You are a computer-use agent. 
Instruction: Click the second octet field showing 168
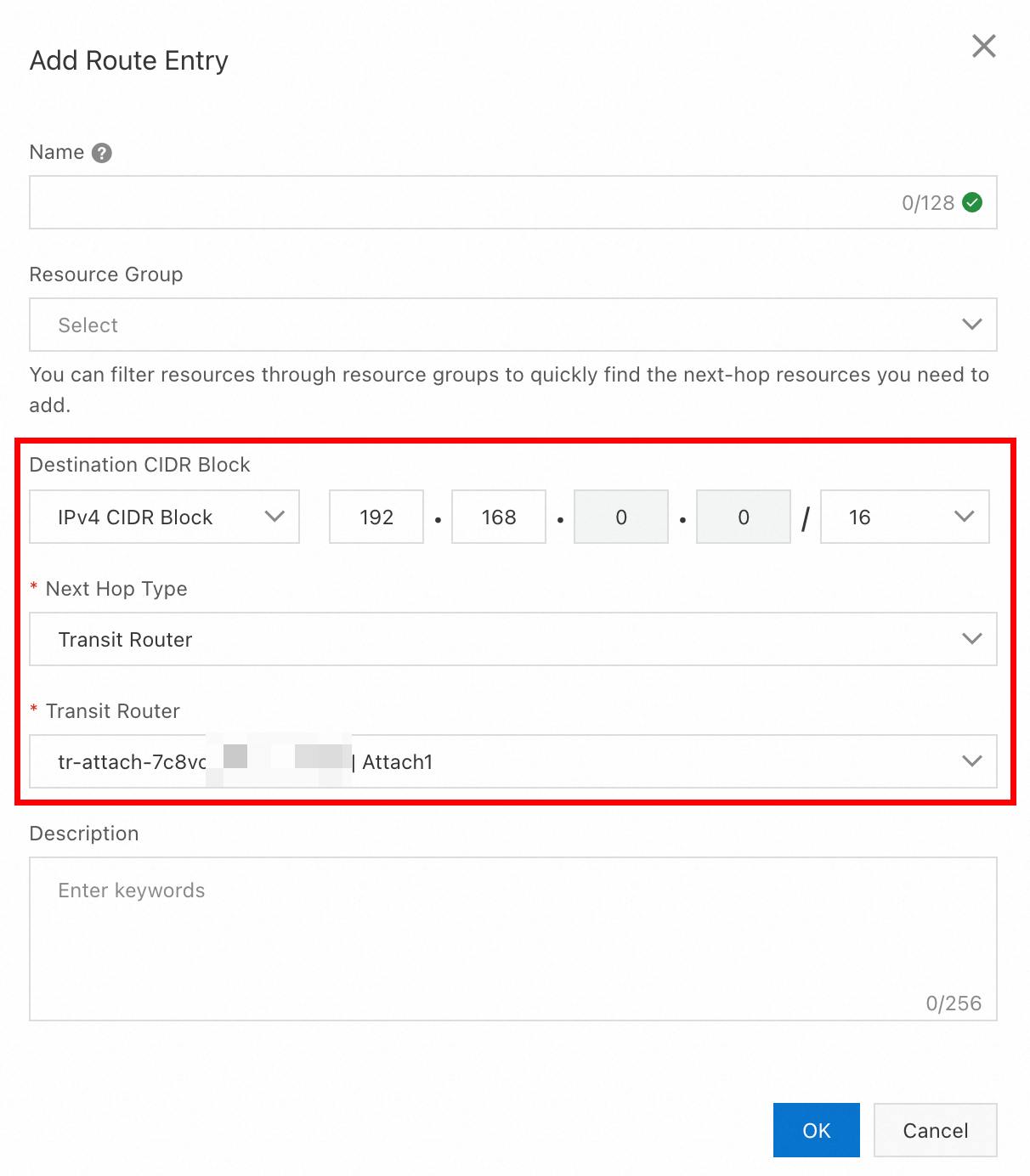pyautogui.click(x=499, y=517)
